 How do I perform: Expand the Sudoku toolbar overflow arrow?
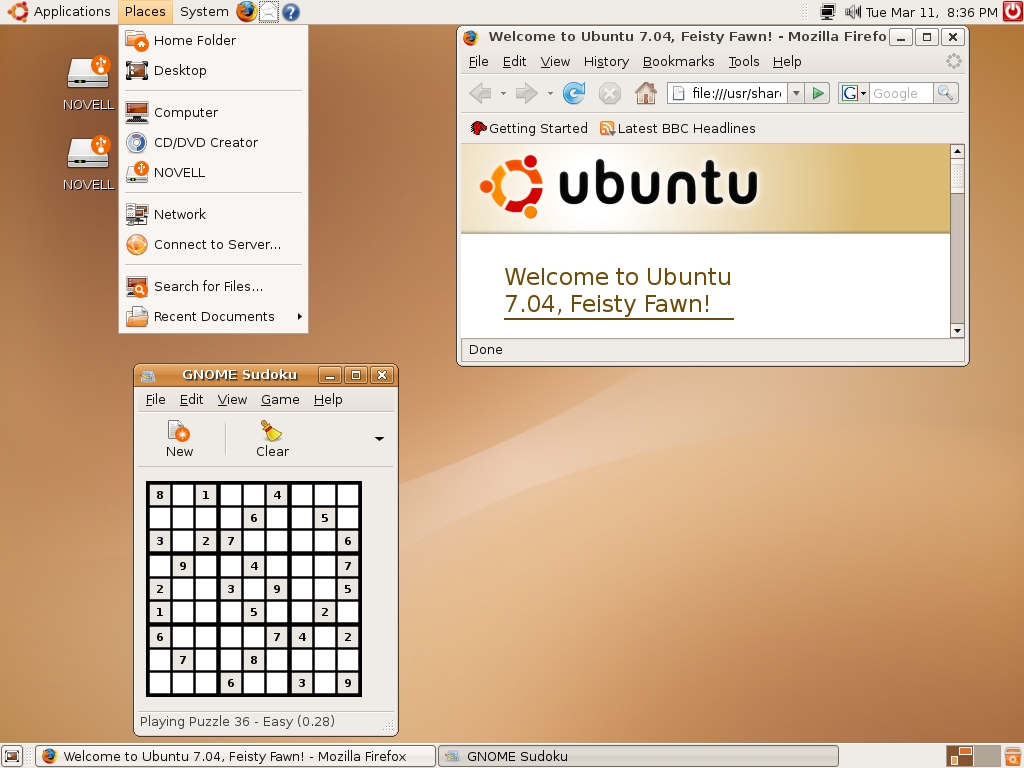point(379,438)
